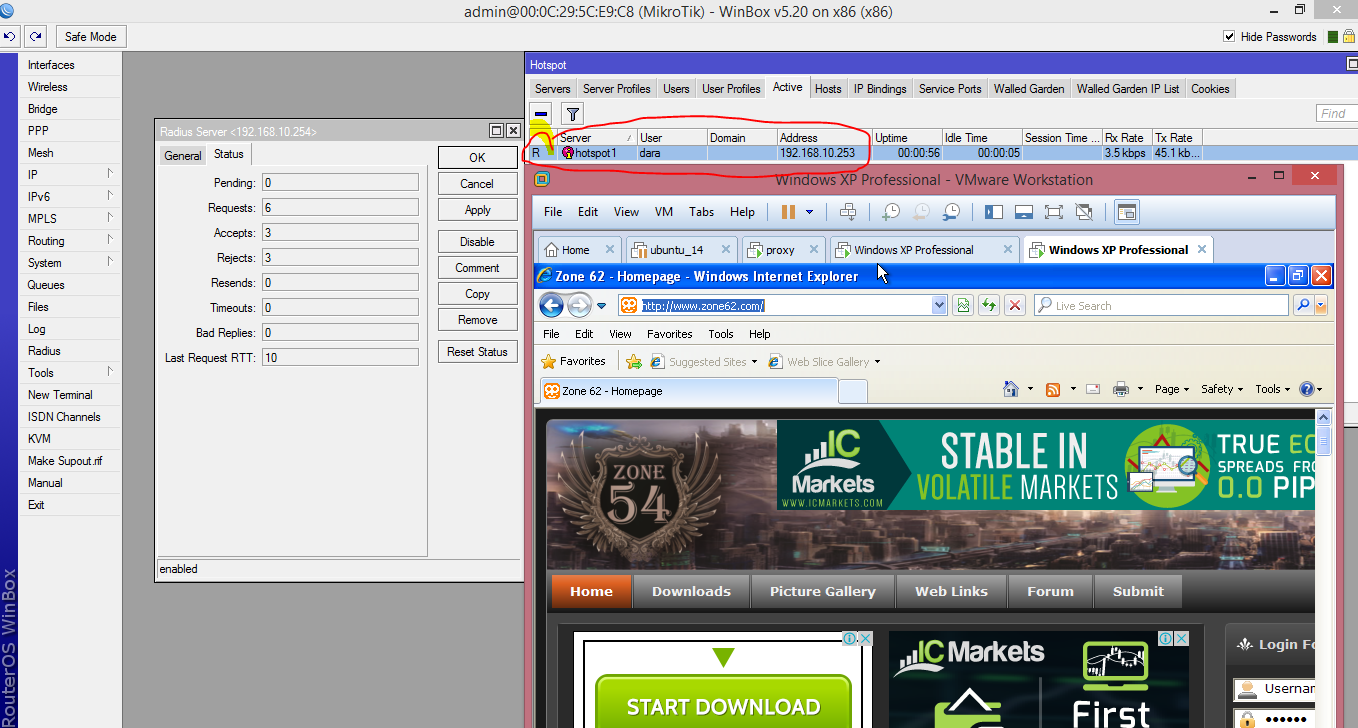
Task: Click the Requests value field
Action: coord(340,208)
